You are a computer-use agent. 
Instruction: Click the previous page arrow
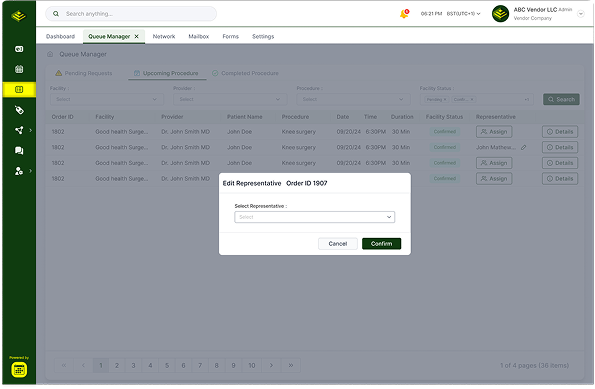[x=83, y=365]
